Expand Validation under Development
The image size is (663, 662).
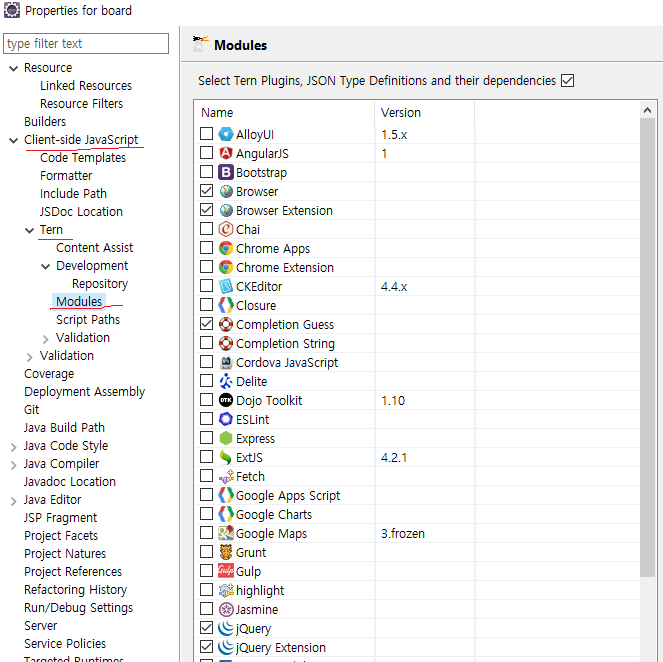[45, 339]
